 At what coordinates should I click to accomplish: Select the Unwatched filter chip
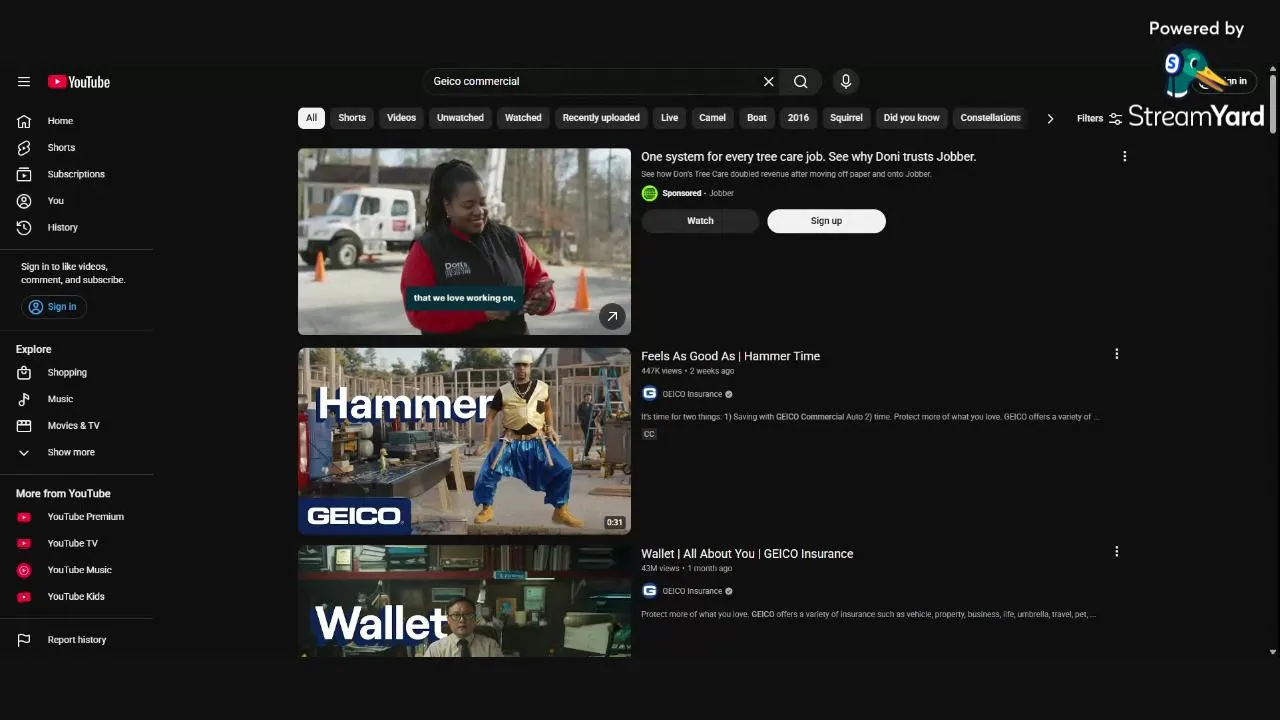pyautogui.click(x=460, y=118)
